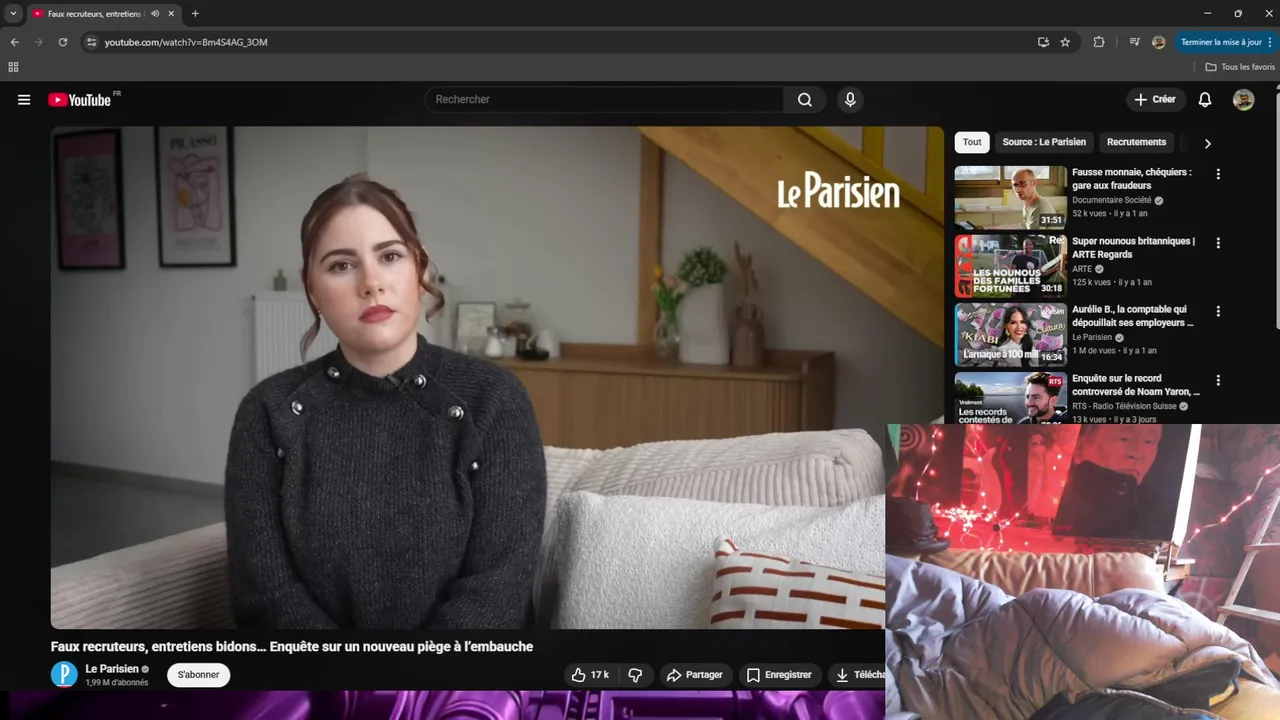Screen dimensions: 1280x720
Task: Subscribe with the S'abonner button
Action: [x=198, y=675]
